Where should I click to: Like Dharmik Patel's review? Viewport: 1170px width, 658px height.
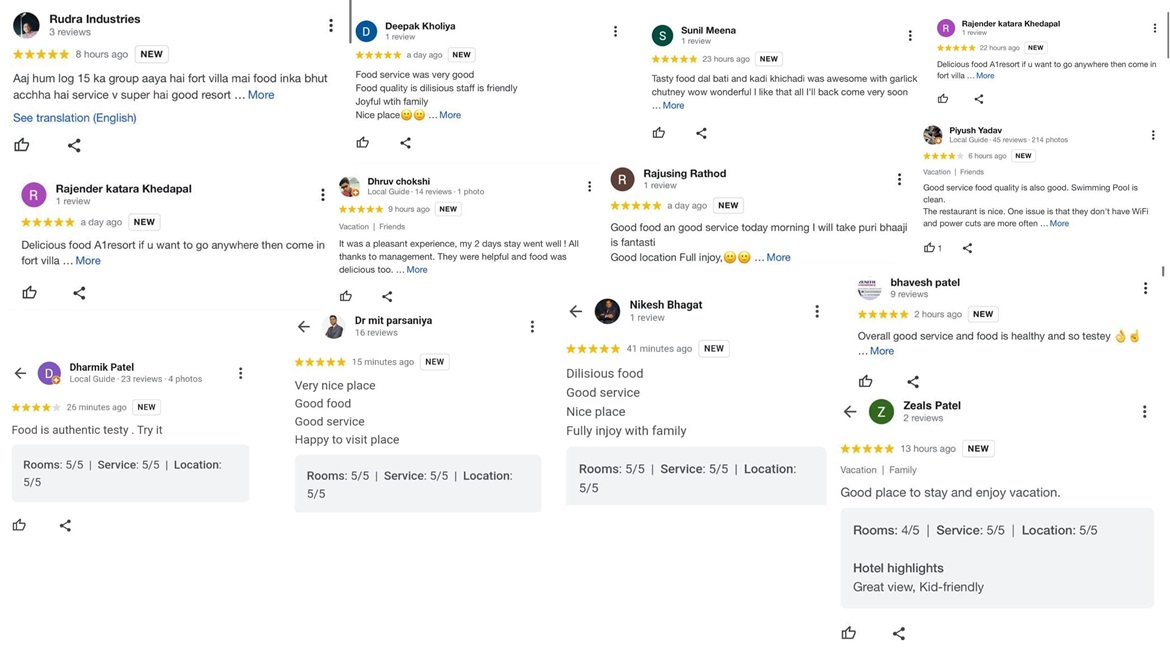(19, 525)
